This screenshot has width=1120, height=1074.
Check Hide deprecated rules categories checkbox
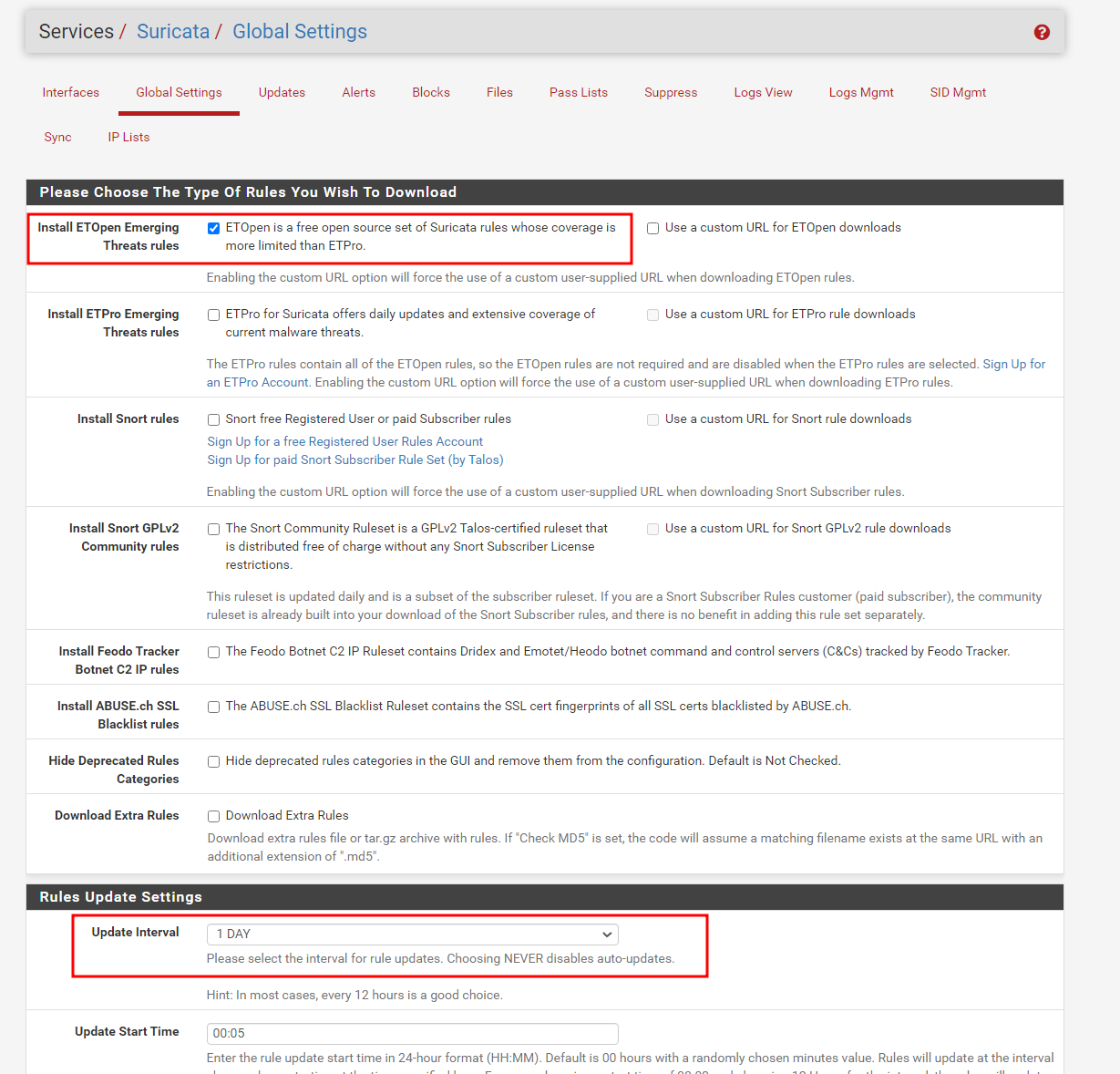(x=213, y=761)
